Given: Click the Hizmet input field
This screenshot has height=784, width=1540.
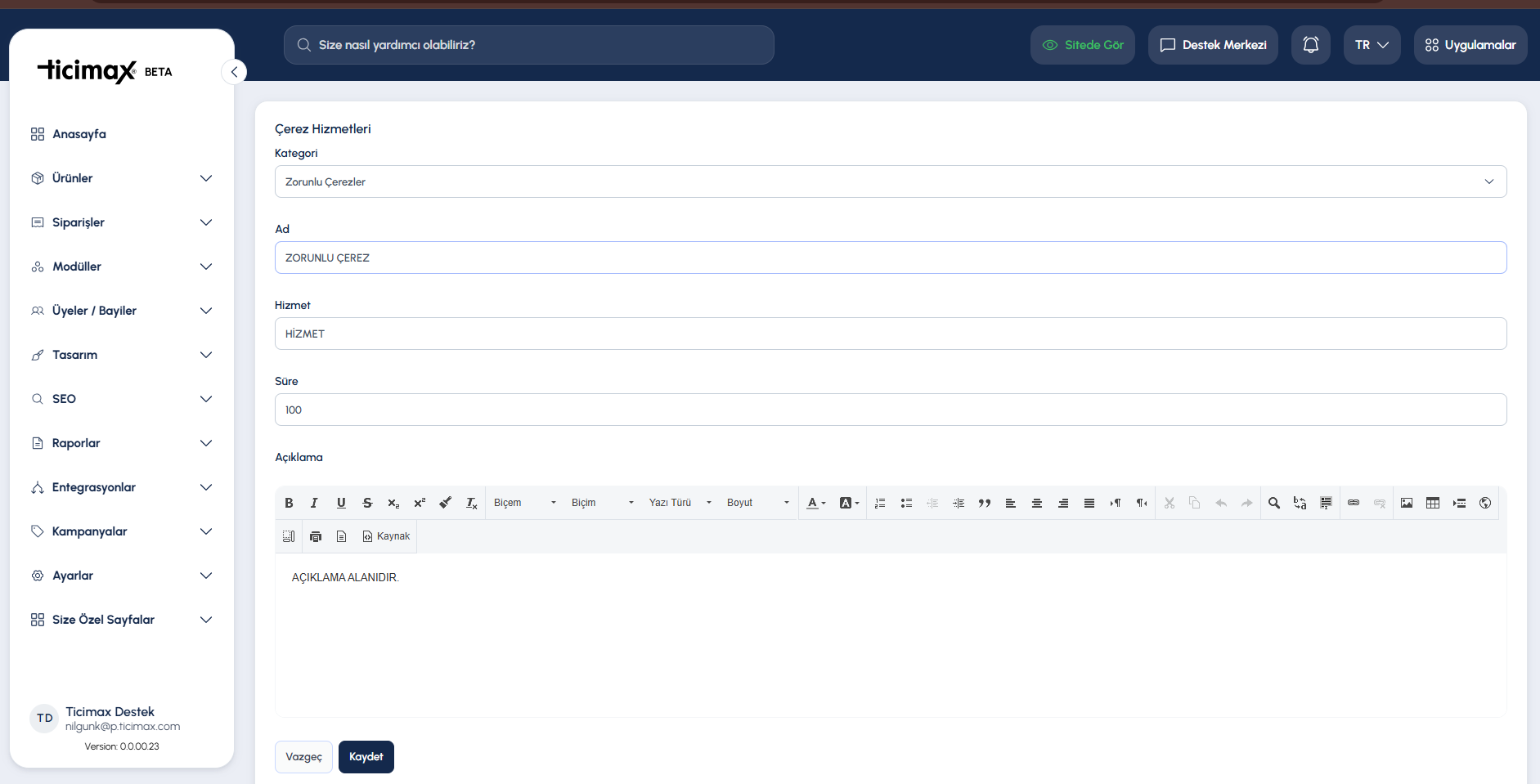Looking at the screenshot, I should [x=891, y=334].
